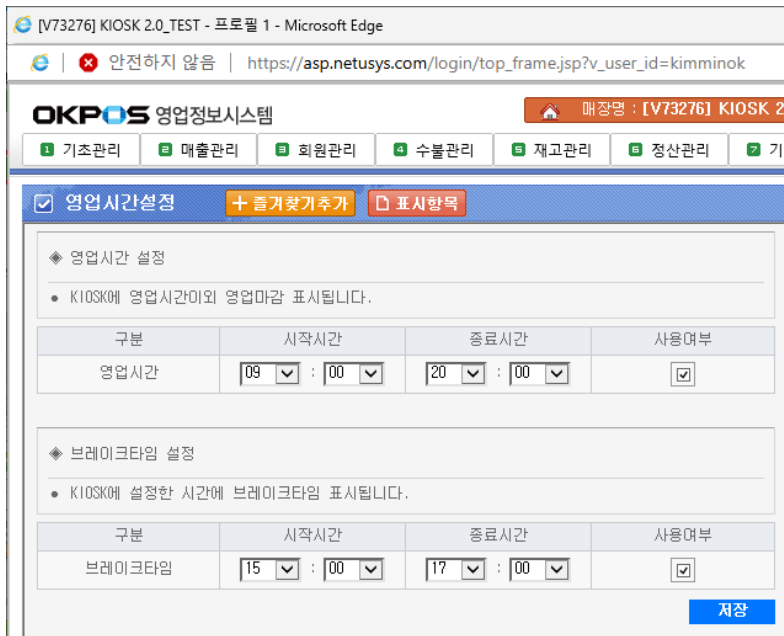Open the 정산관리 menu
This screenshot has height=636, width=784.
(x=669, y=150)
